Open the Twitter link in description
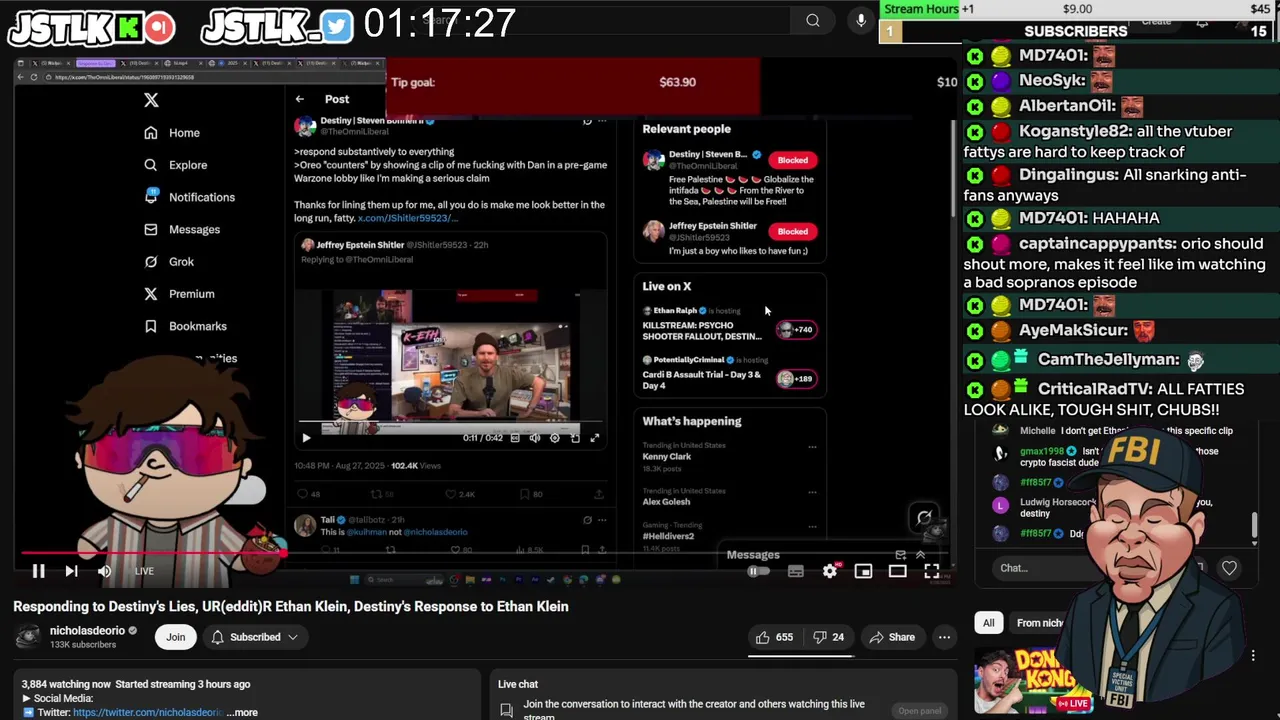 coord(148,712)
